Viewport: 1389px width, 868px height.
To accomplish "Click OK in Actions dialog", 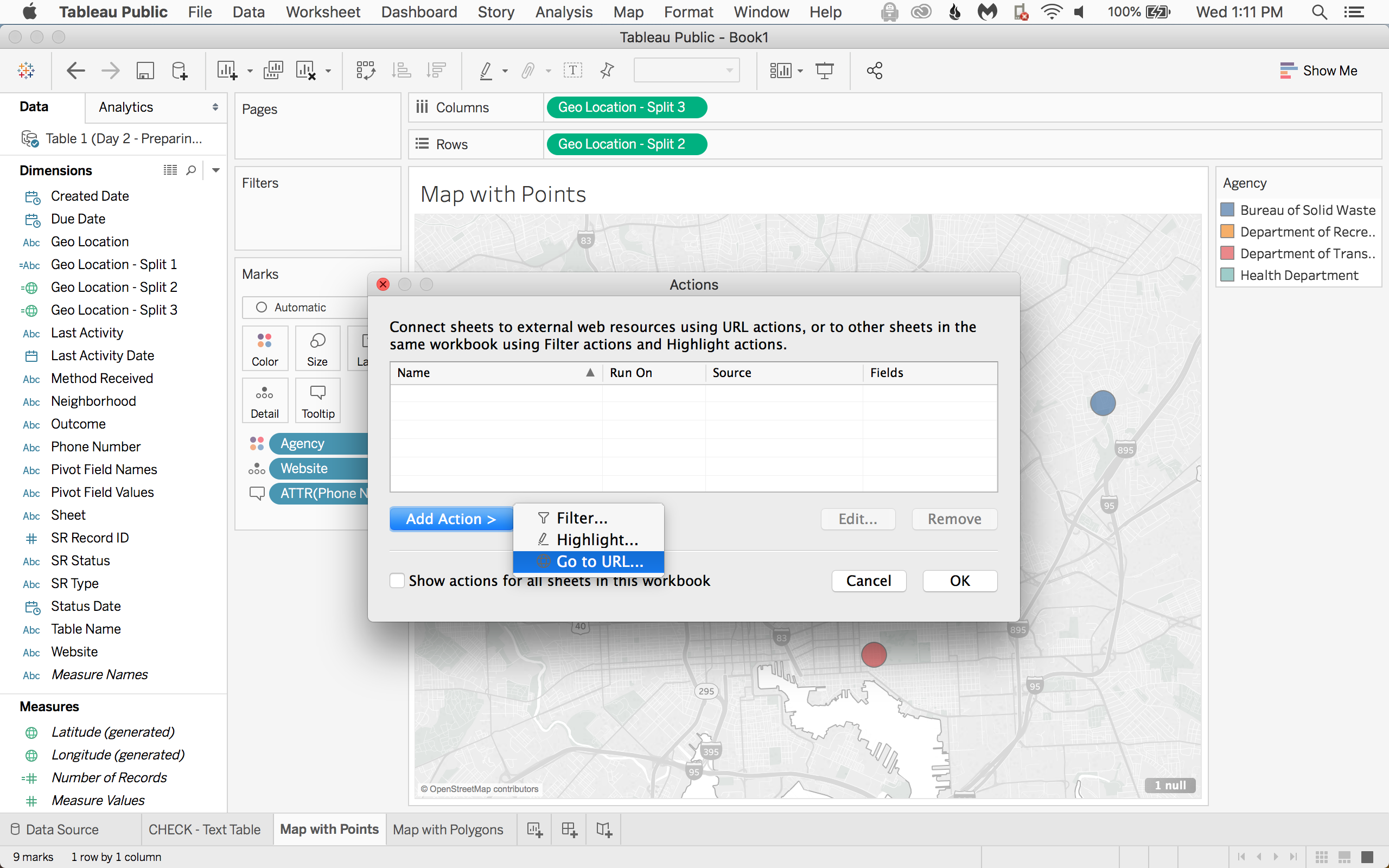I will coord(960,581).
